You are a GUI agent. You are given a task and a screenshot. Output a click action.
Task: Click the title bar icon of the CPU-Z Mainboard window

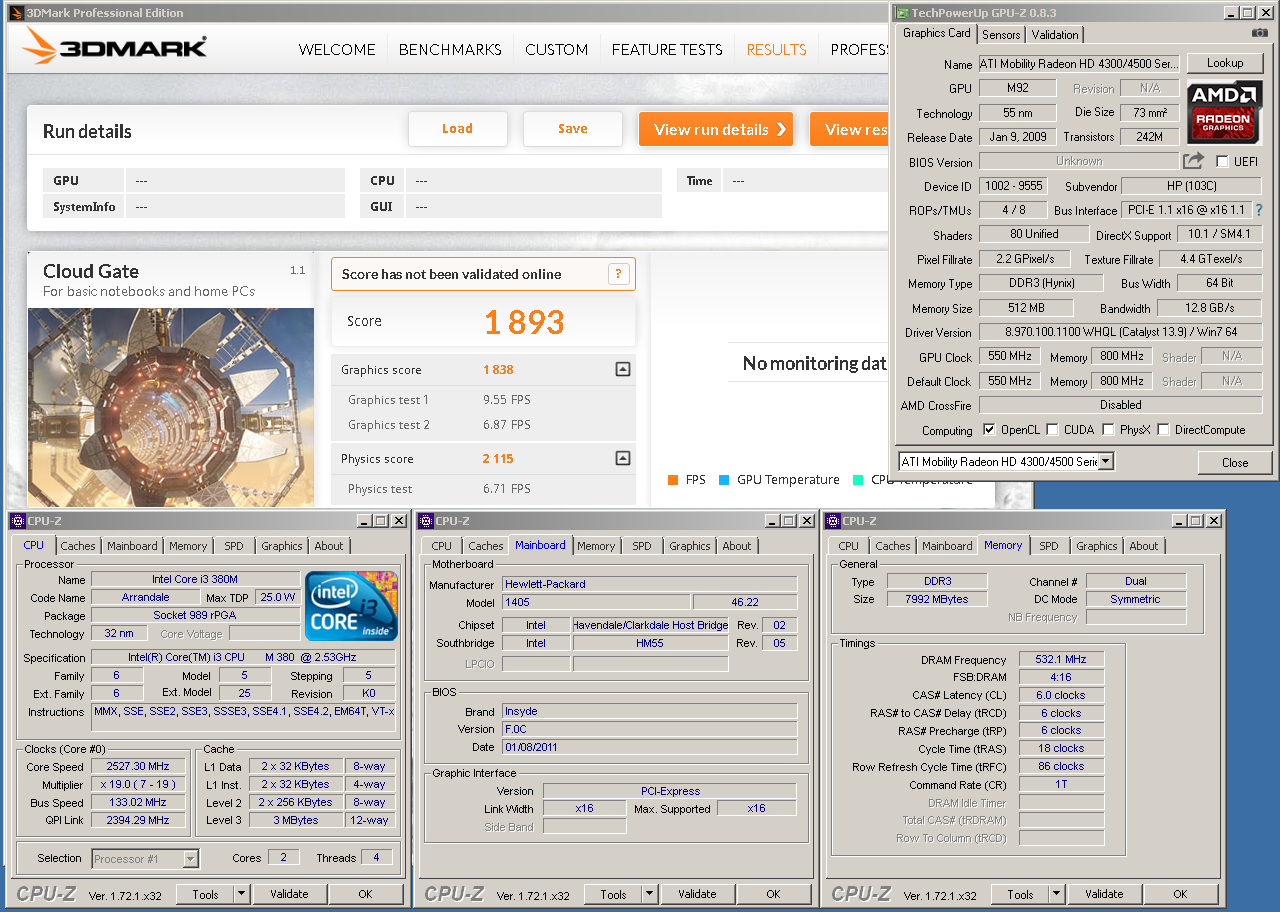425,521
